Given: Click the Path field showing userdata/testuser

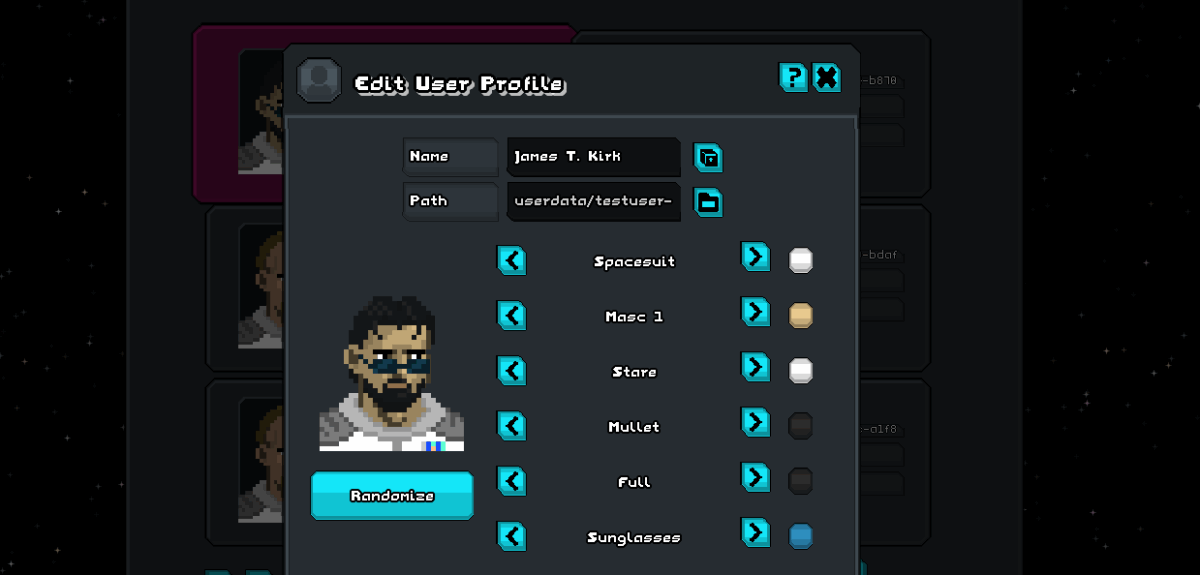Looking at the screenshot, I should [x=594, y=201].
